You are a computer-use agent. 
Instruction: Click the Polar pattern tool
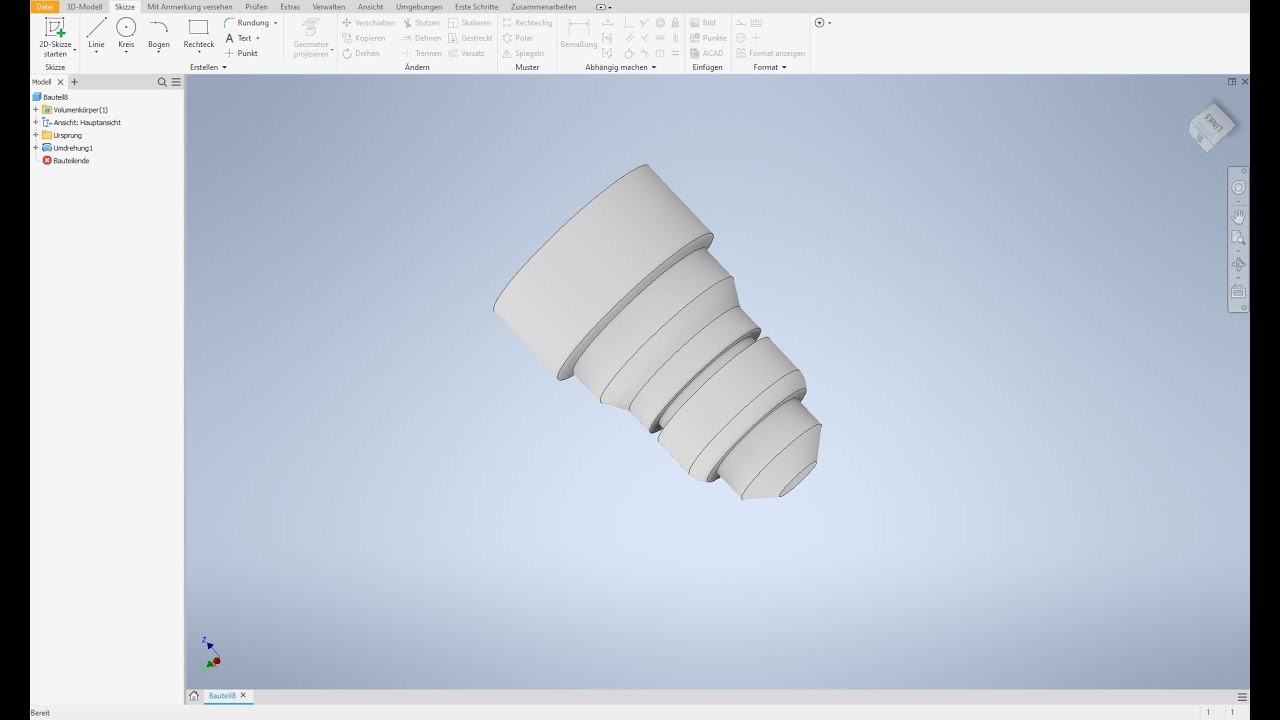coord(518,38)
